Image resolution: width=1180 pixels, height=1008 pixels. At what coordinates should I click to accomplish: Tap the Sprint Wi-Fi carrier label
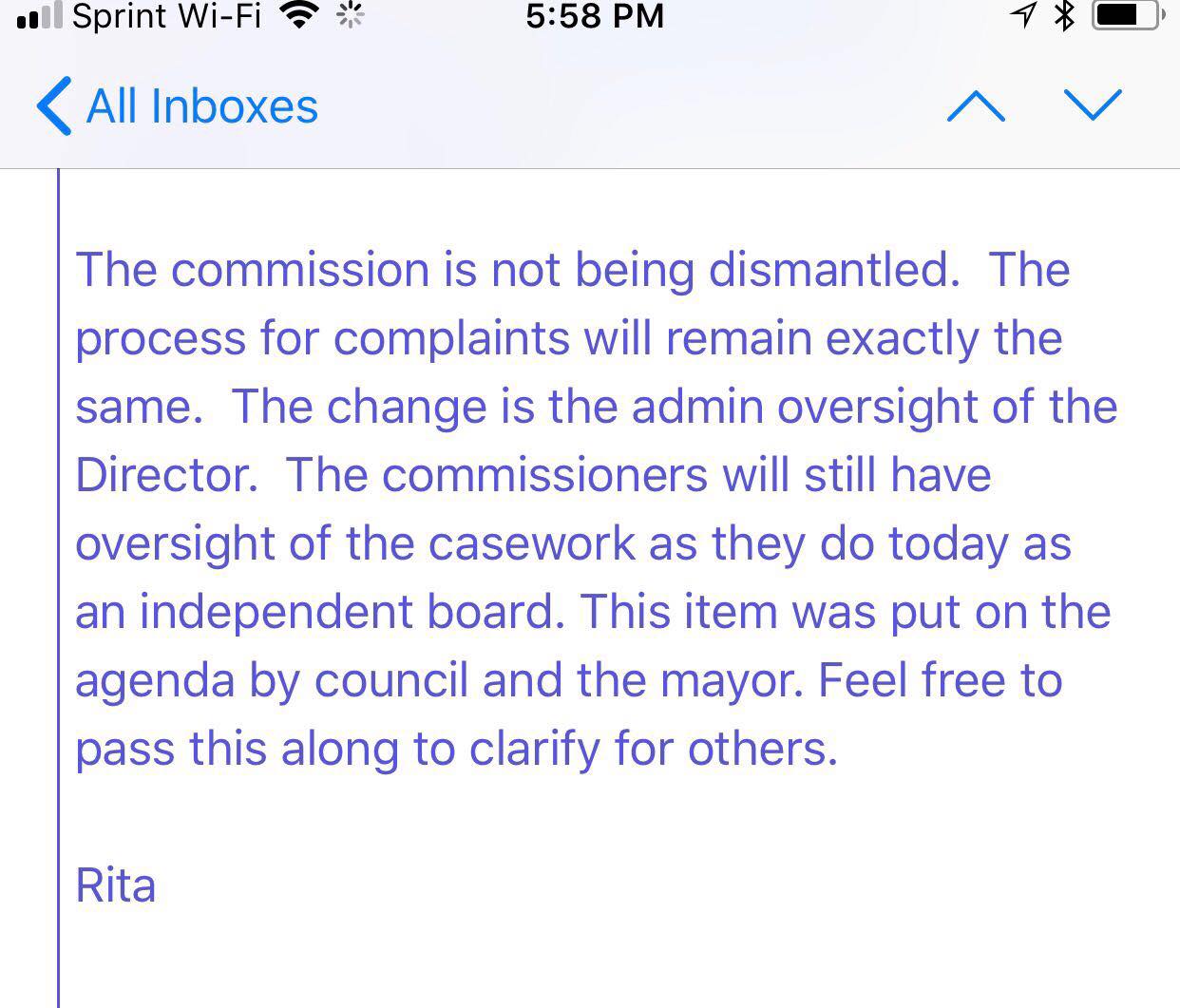(167, 16)
